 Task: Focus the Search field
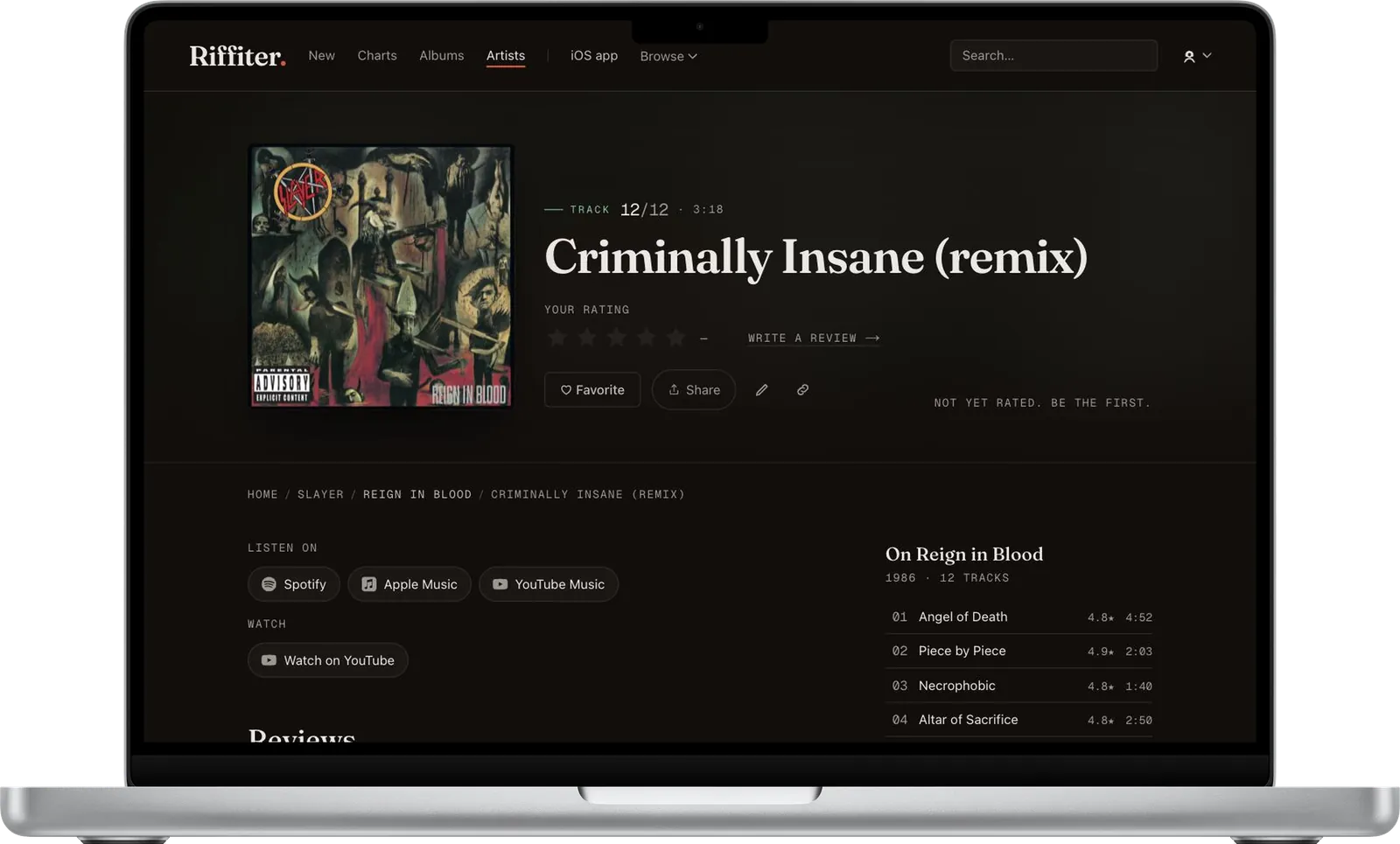point(1053,55)
